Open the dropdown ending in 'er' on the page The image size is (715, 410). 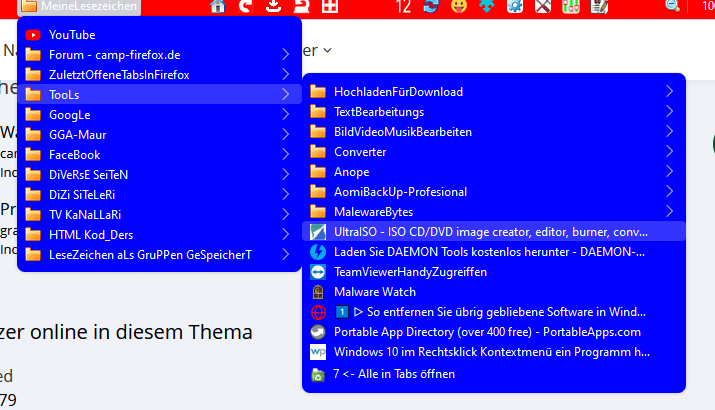tap(317, 51)
